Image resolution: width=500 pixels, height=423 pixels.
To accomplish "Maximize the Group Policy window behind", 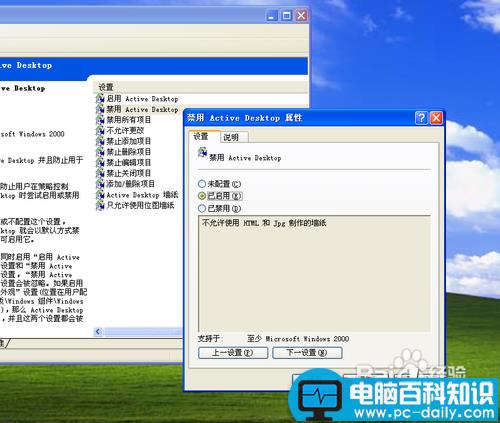I will pos(287,16).
